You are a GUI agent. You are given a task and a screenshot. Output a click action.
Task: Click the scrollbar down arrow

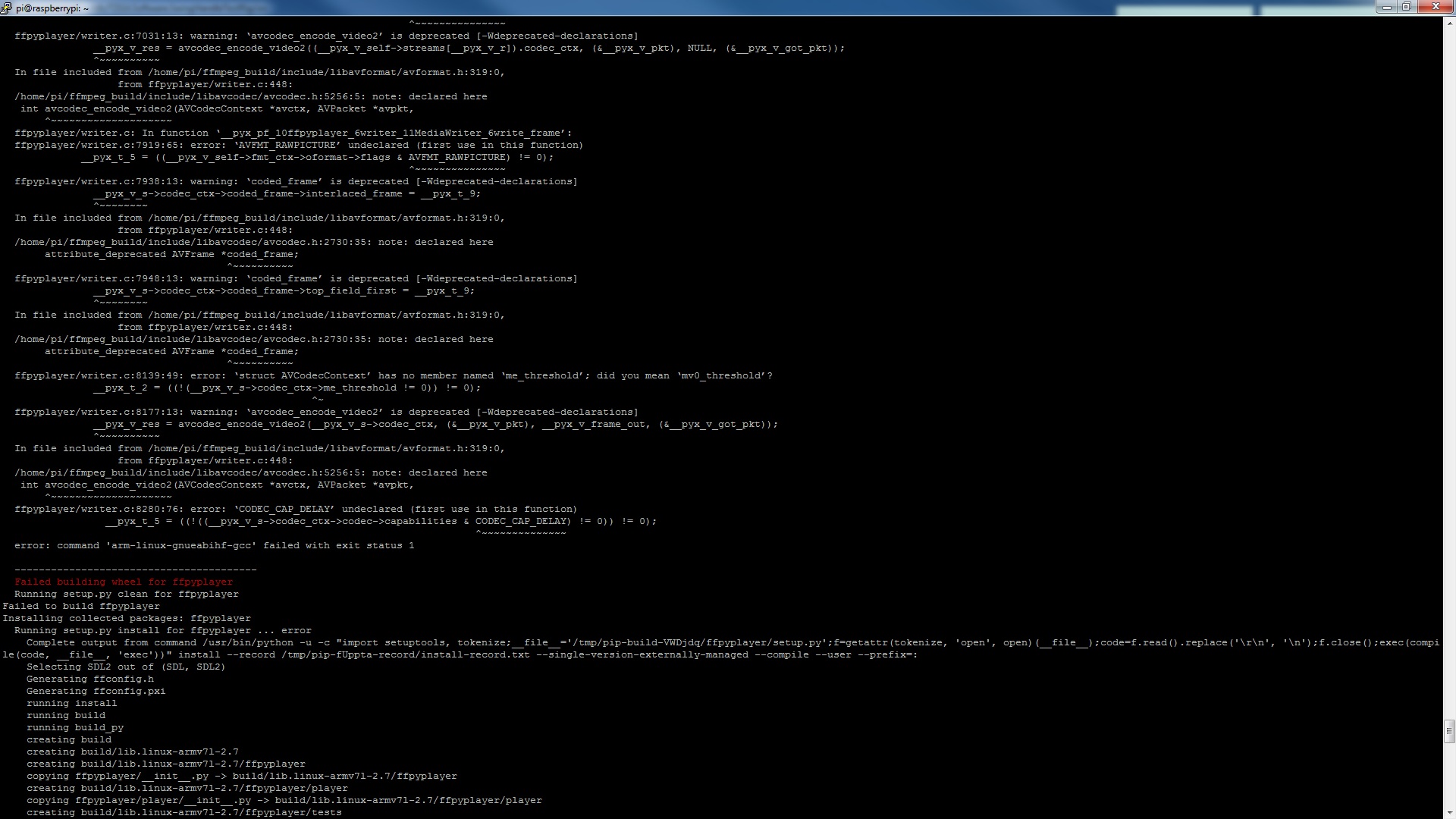pyautogui.click(x=1449, y=812)
